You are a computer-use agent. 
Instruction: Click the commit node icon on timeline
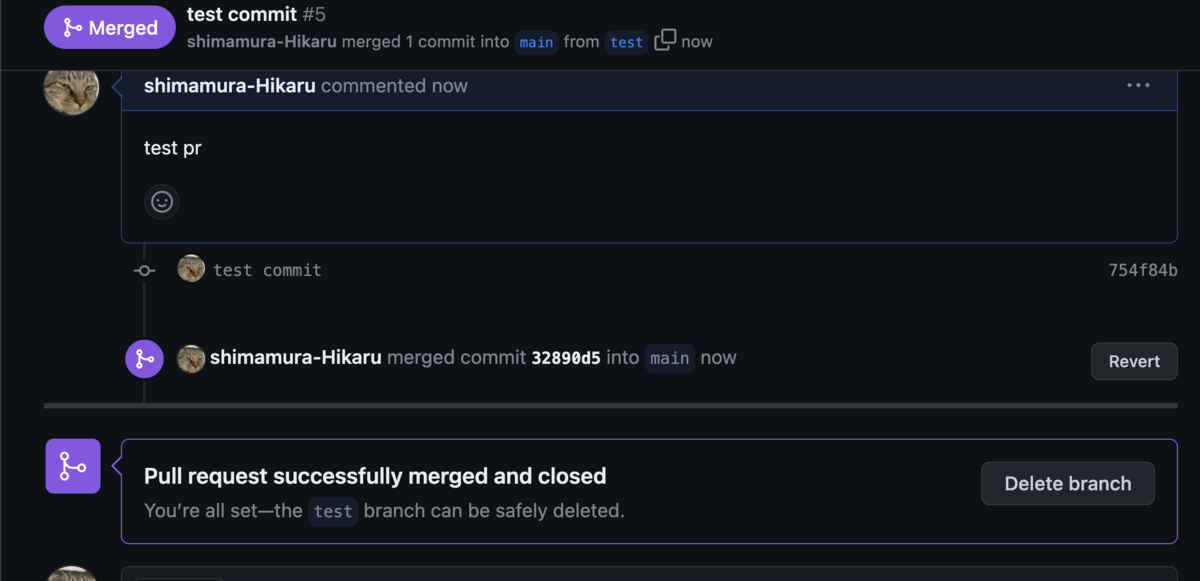145,270
